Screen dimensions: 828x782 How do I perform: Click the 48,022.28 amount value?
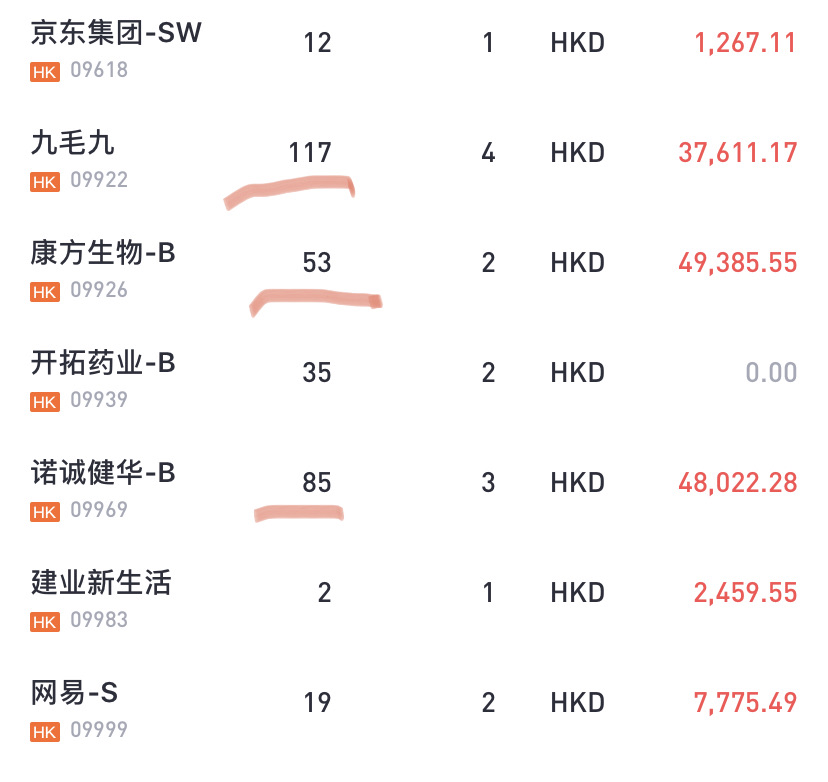(738, 483)
